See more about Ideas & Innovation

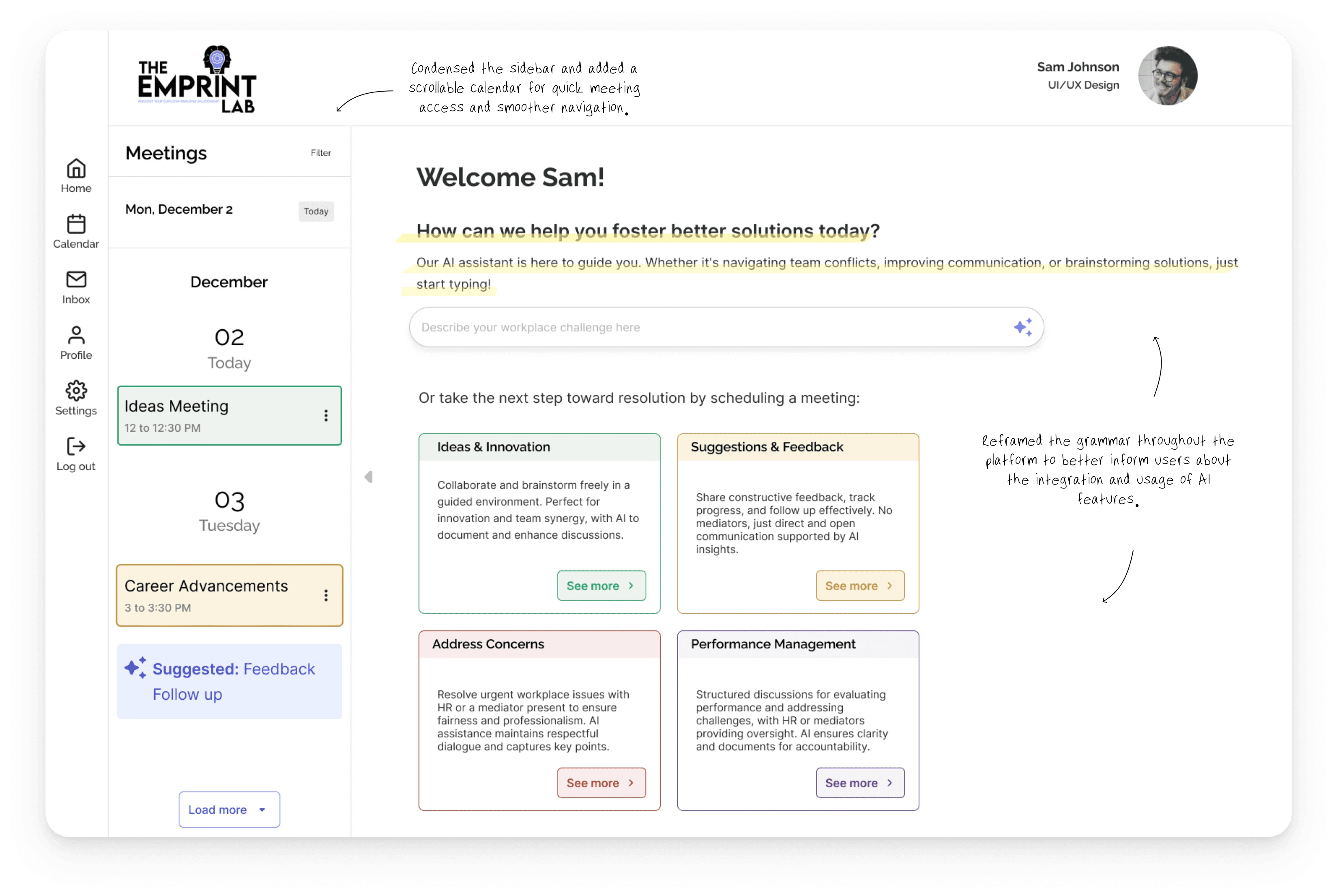[601, 586]
